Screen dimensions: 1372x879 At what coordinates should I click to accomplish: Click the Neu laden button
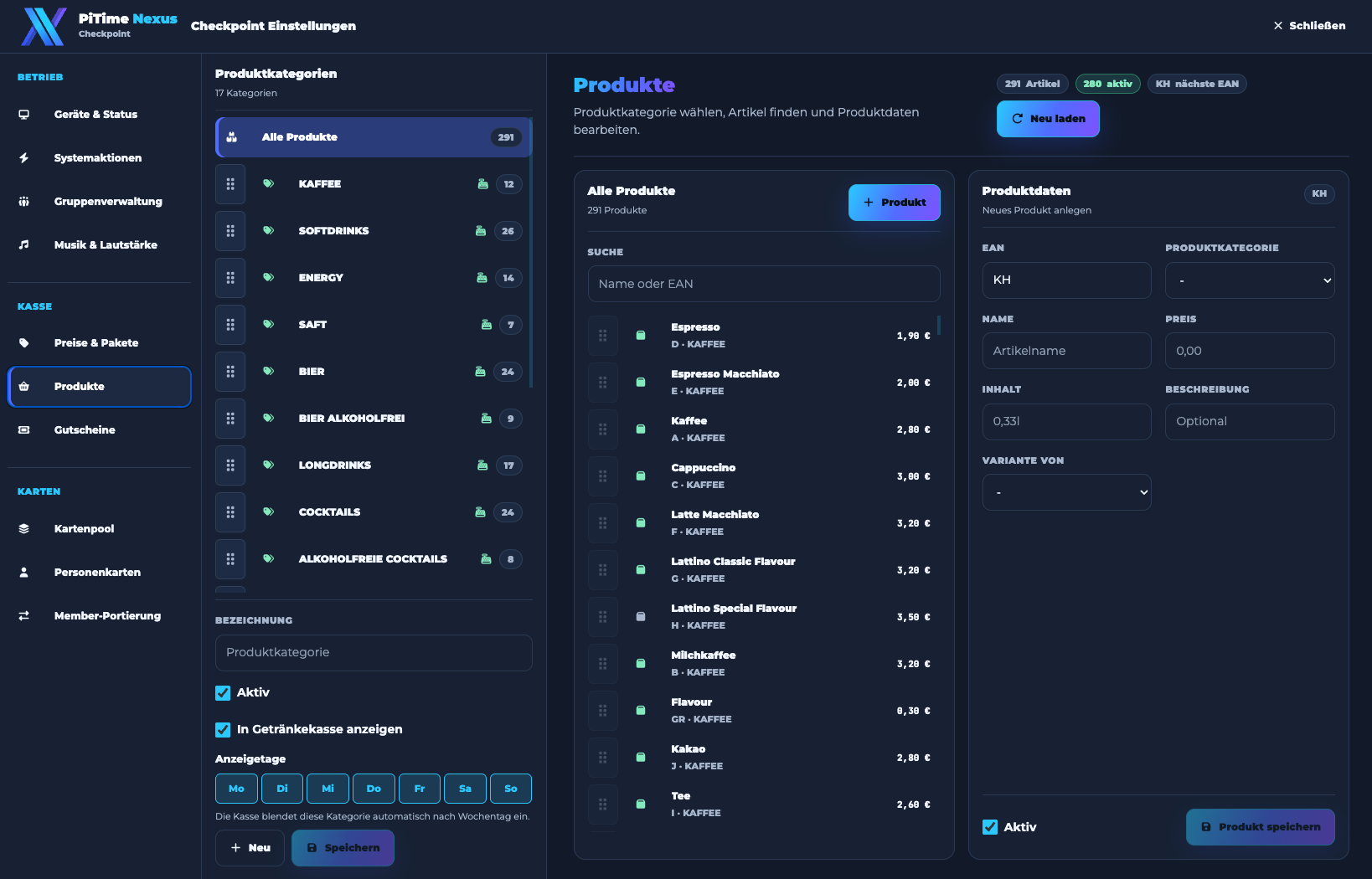click(x=1048, y=119)
